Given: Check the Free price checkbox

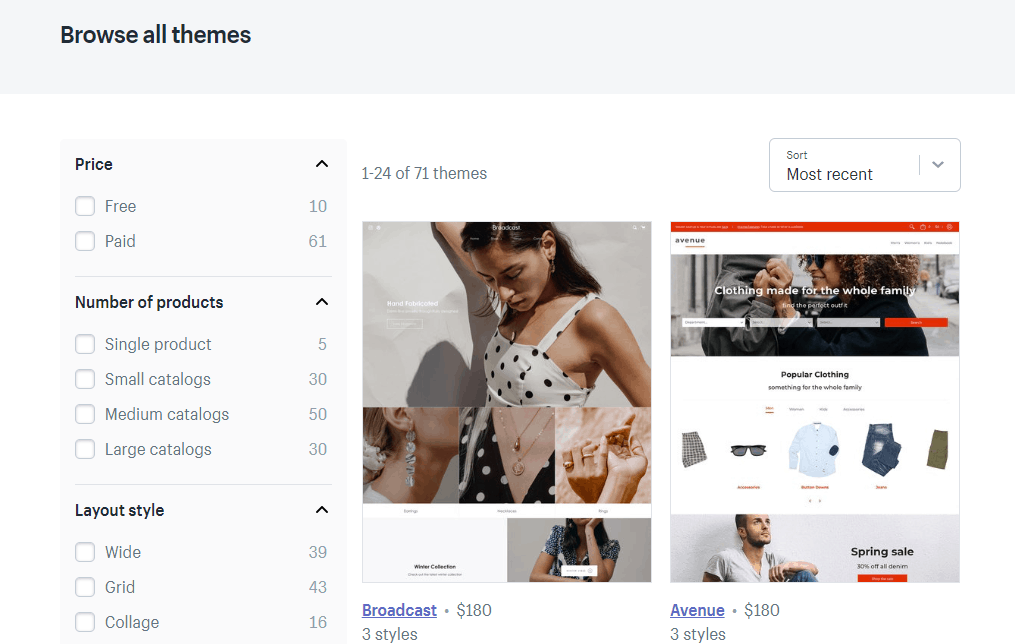Looking at the screenshot, I should click(85, 206).
